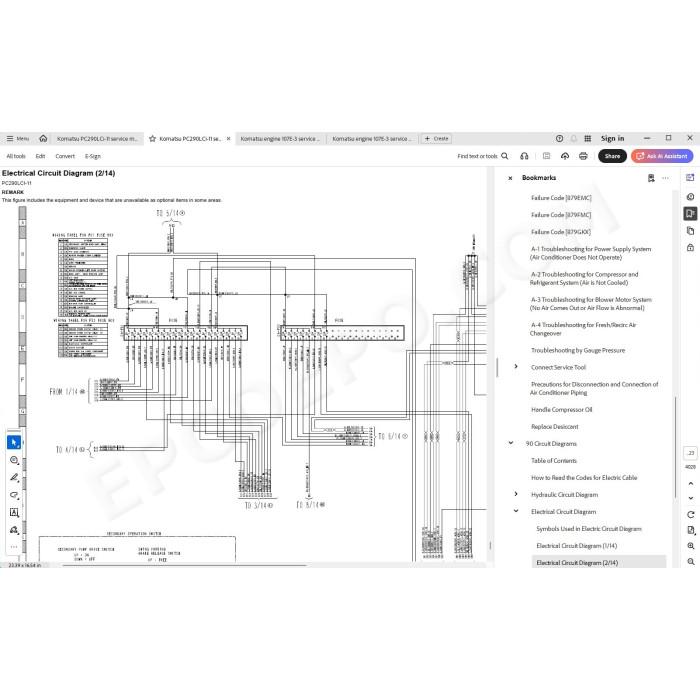This screenshot has width=700, height=700.
Task: Open bookmark Failure Code [879GKX]
Action: tap(561, 232)
